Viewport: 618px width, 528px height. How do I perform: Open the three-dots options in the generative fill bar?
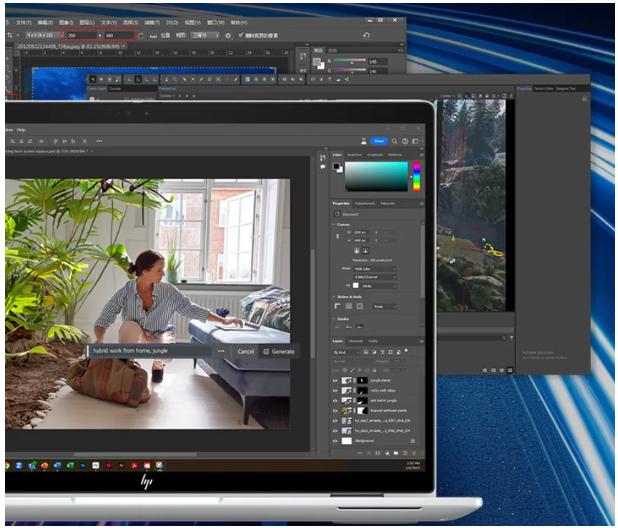(x=221, y=352)
